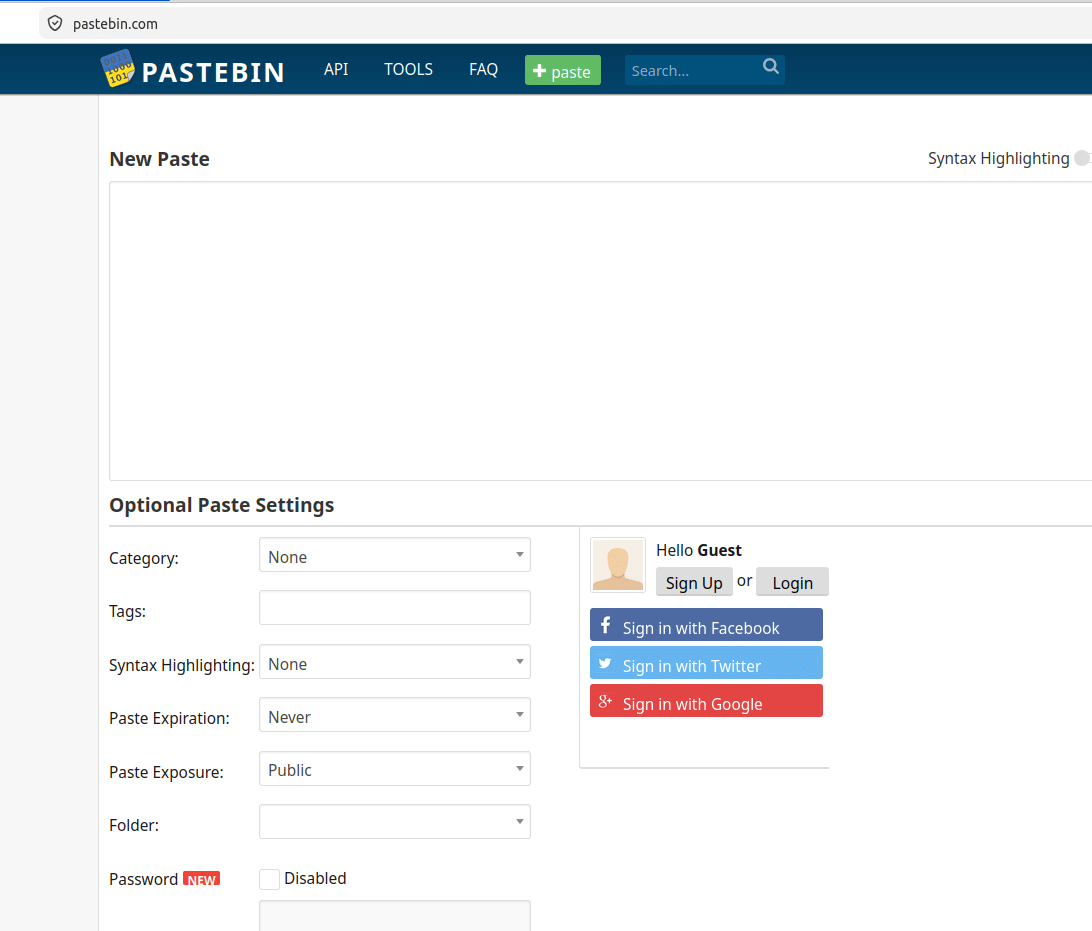Click the Login button
This screenshot has width=1092, height=931.
(x=793, y=582)
